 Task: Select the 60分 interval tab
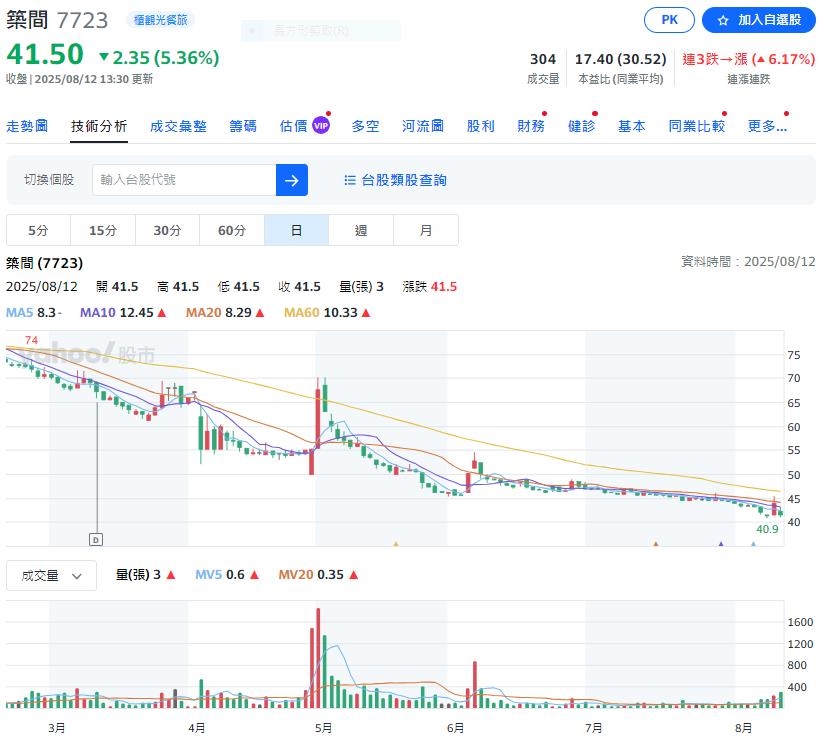232,229
